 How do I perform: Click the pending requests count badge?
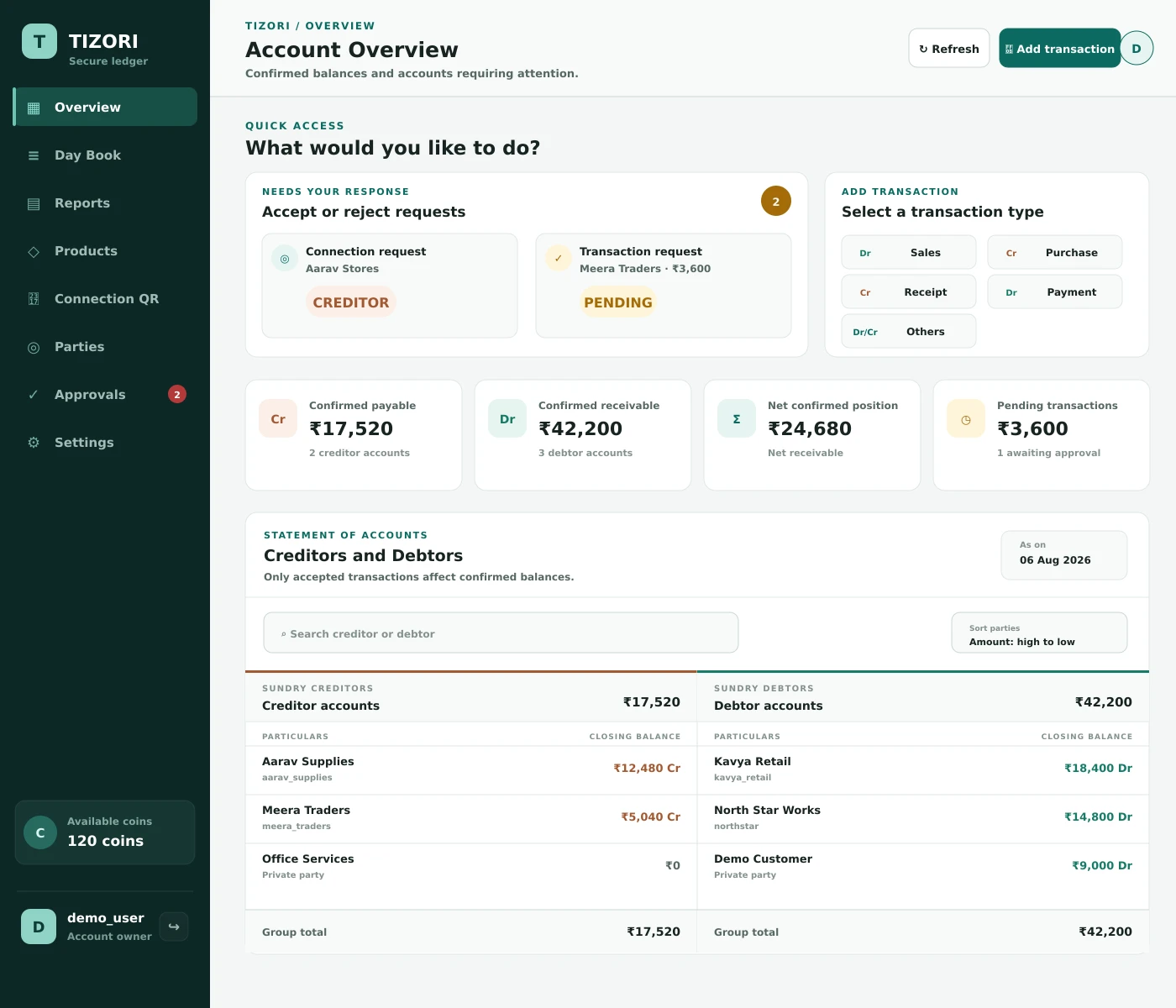pyautogui.click(x=776, y=201)
